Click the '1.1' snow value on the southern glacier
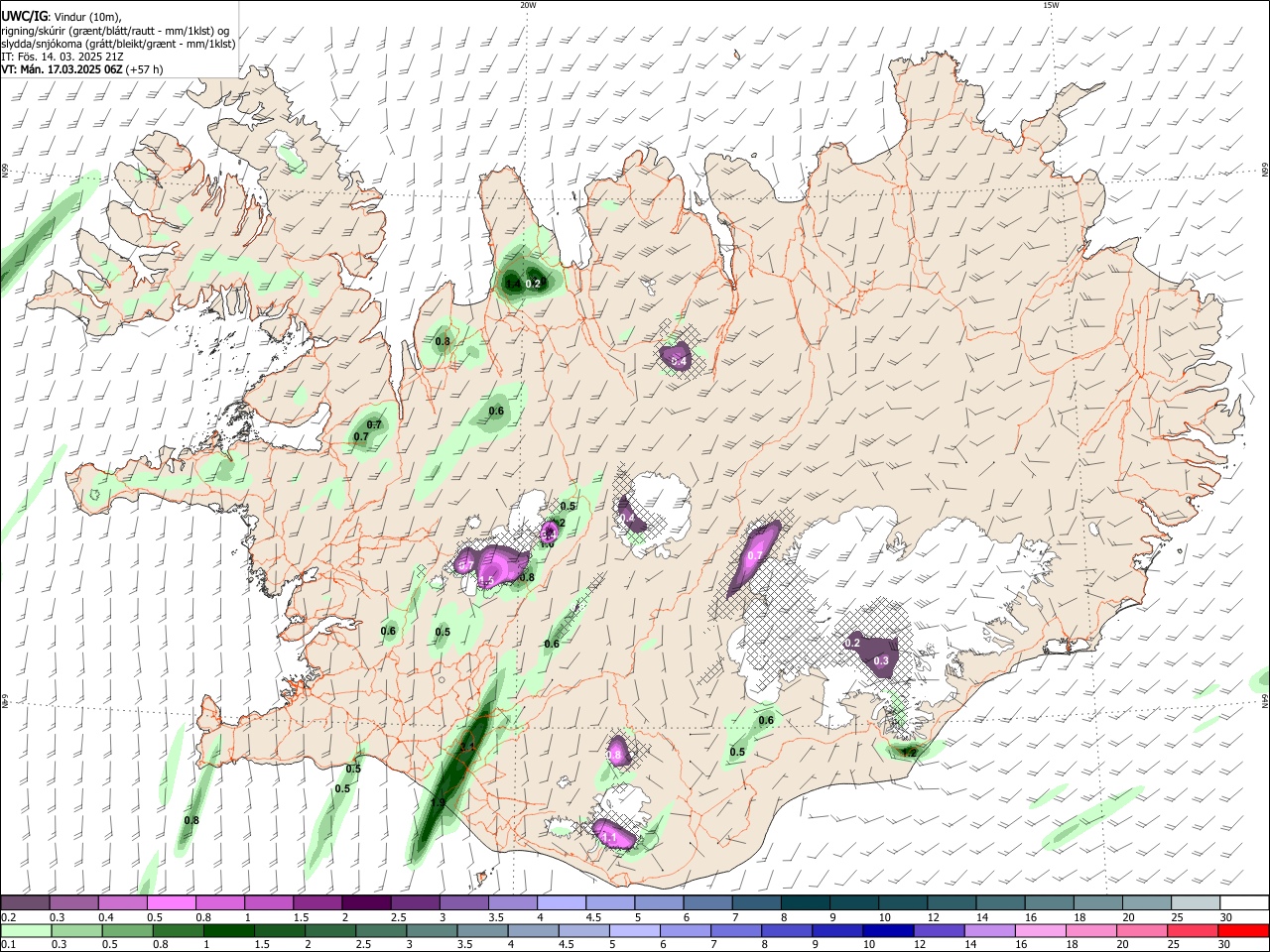 click(609, 838)
